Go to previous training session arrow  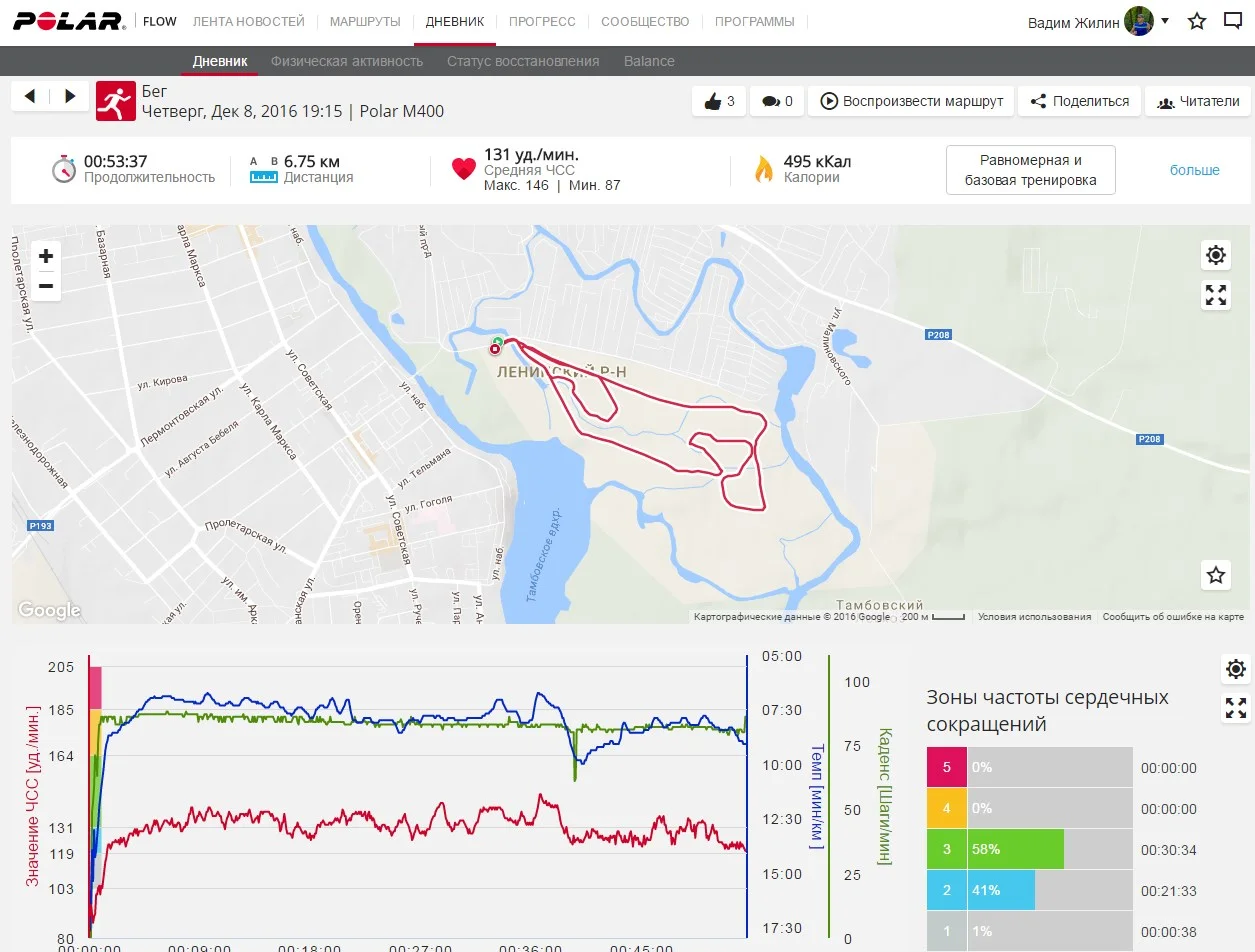pos(30,96)
